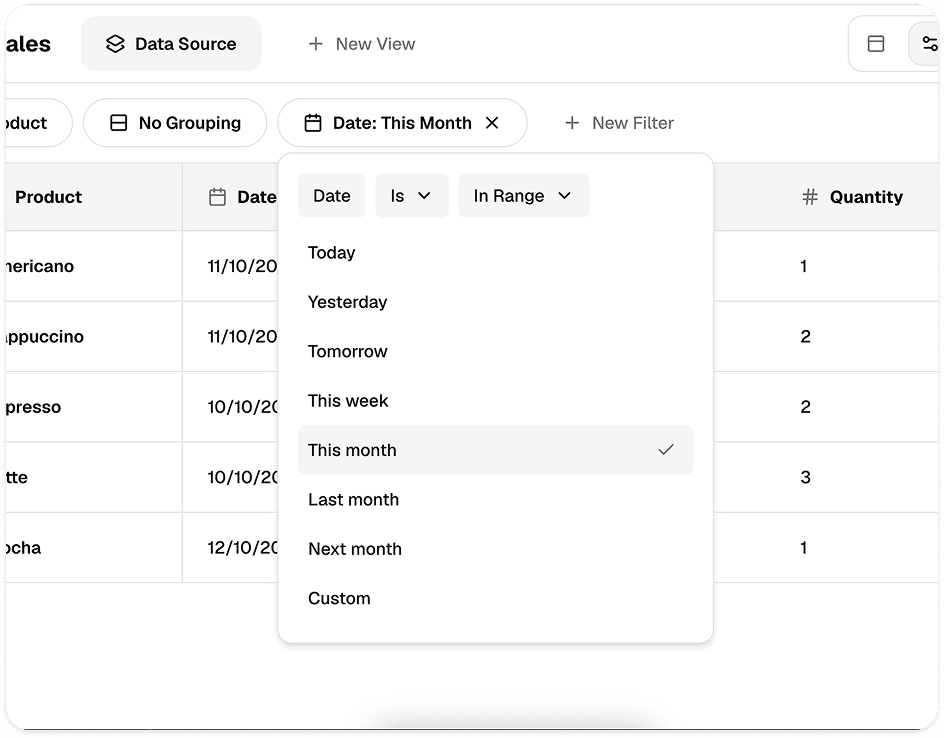Click the plus icon next to New View

pos(315,44)
